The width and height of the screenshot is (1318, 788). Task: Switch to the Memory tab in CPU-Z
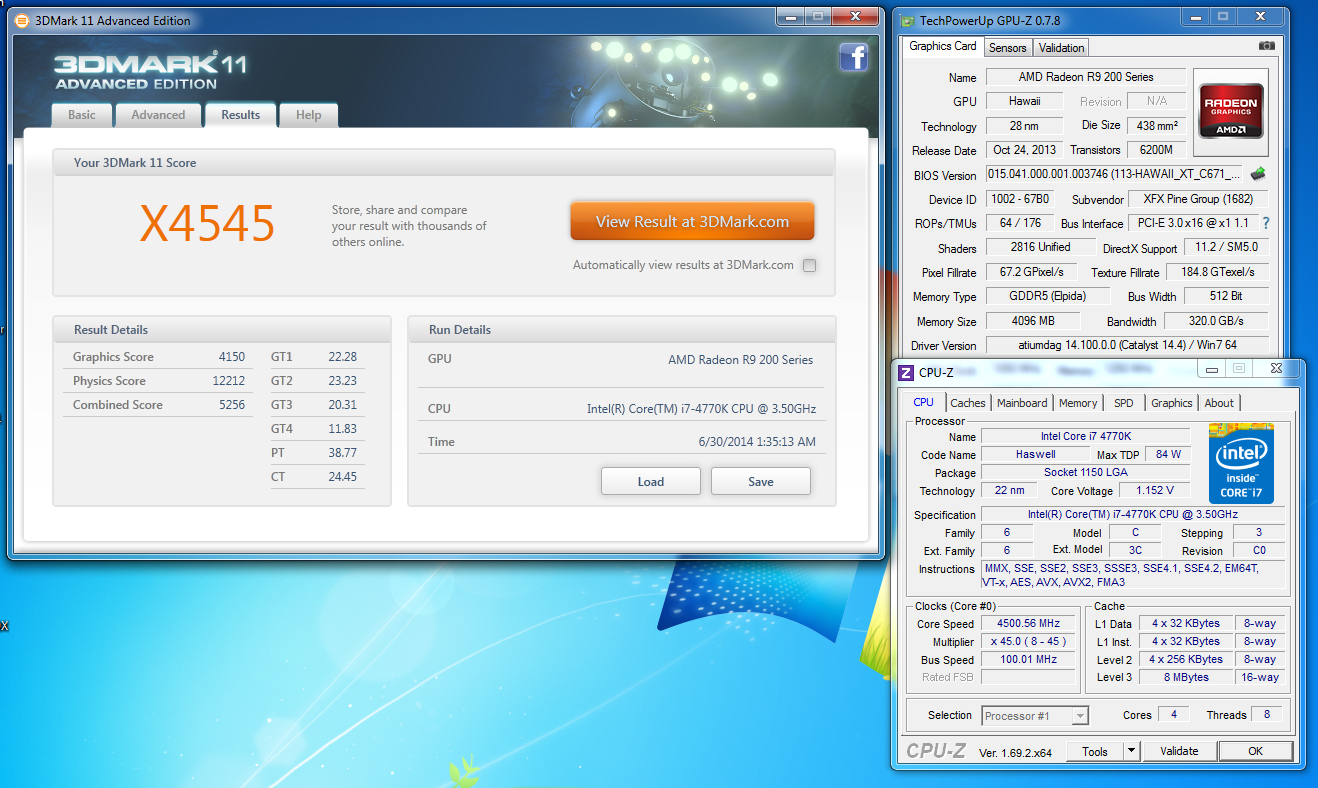pyautogui.click(x=1078, y=403)
